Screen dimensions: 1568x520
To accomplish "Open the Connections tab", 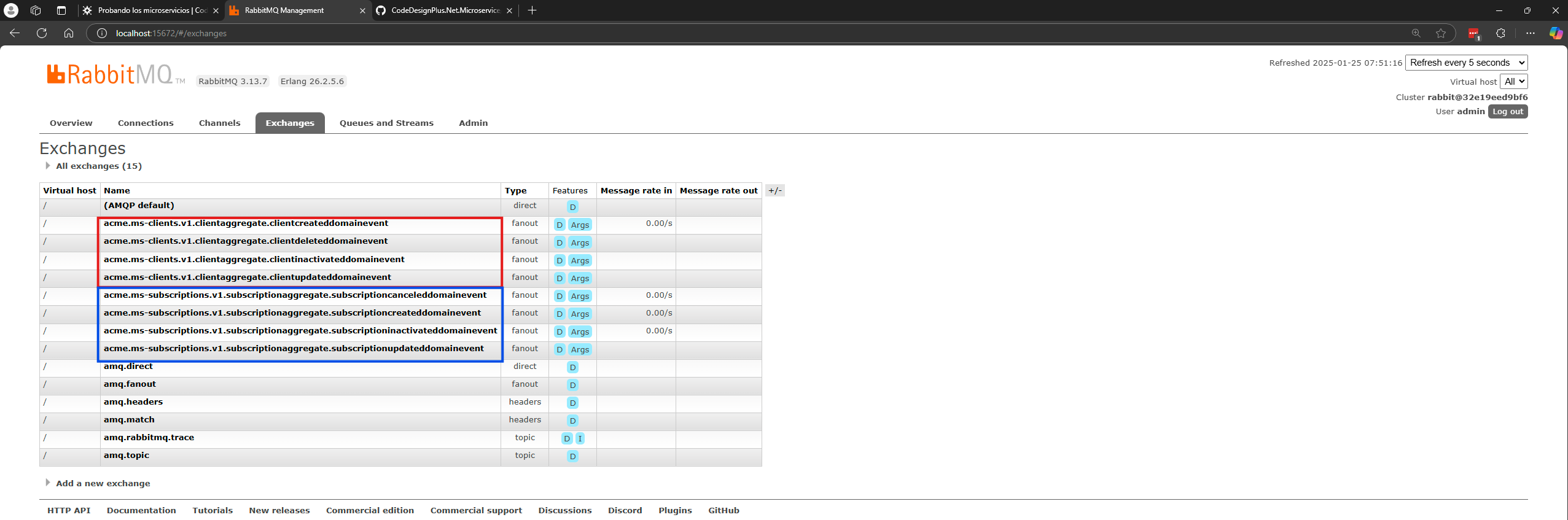I will (146, 123).
